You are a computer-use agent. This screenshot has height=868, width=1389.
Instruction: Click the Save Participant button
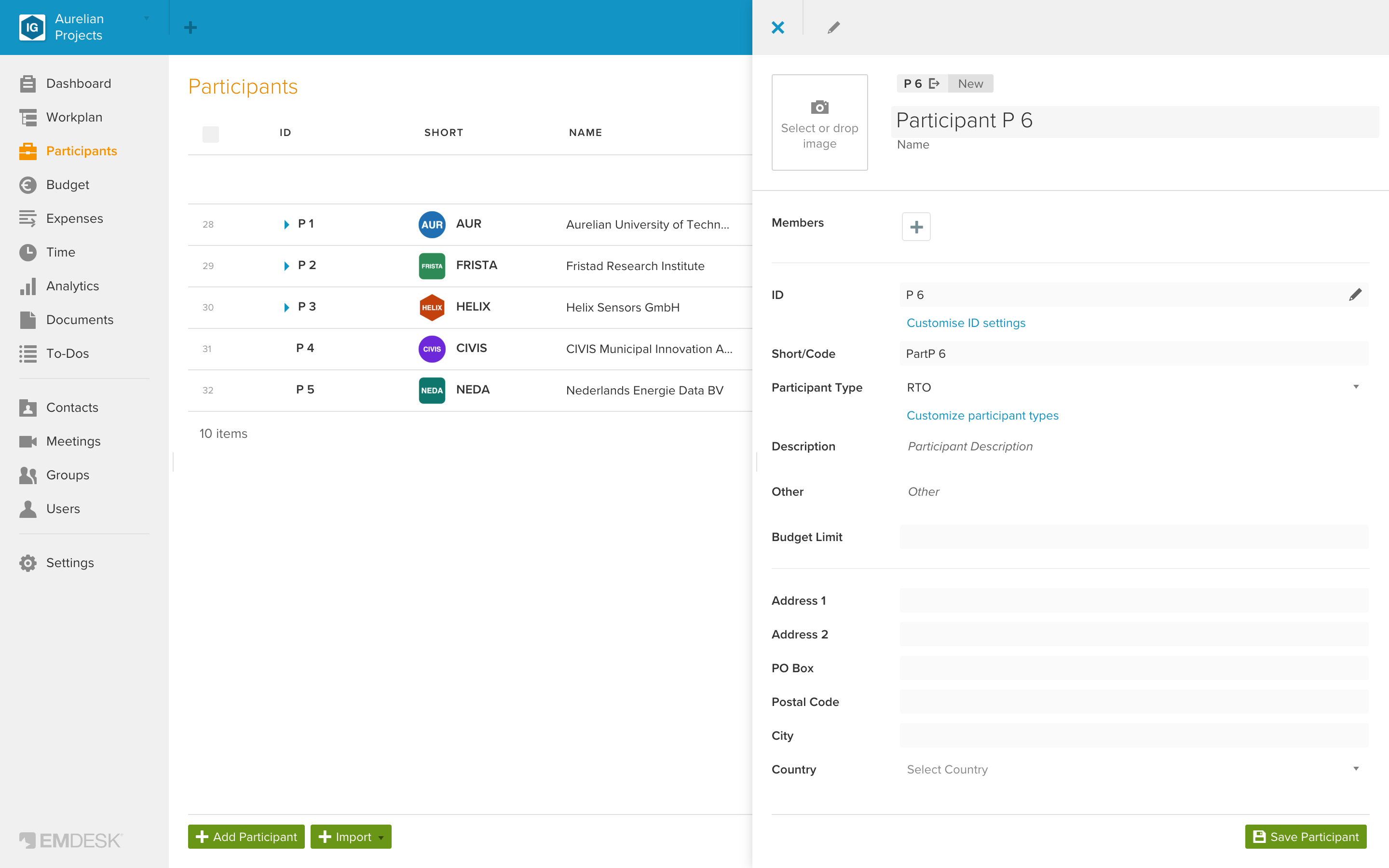(1306, 837)
